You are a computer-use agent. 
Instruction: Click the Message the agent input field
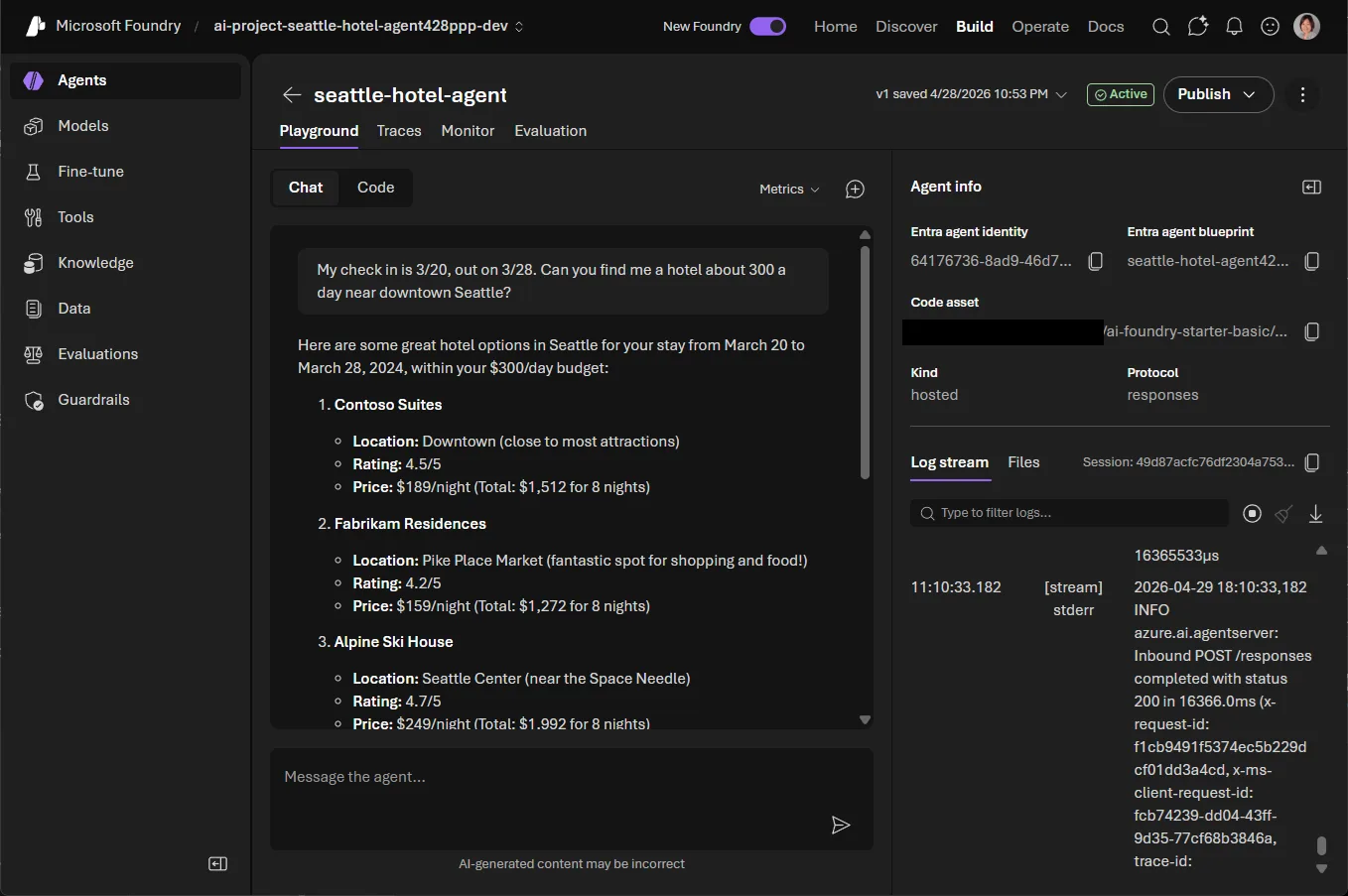(x=572, y=799)
